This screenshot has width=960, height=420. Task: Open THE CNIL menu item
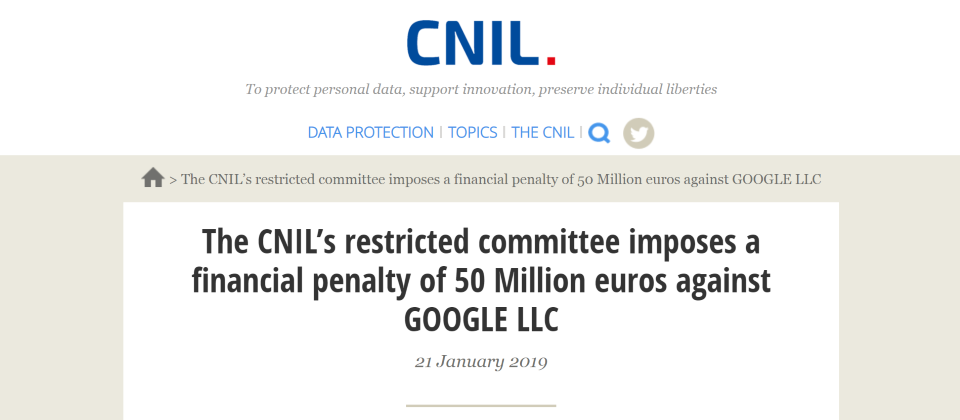(542, 133)
